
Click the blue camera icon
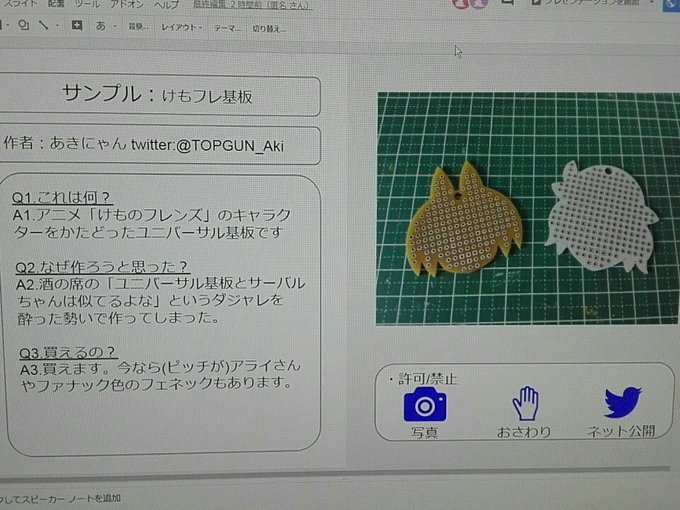pyautogui.click(x=425, y=405)
